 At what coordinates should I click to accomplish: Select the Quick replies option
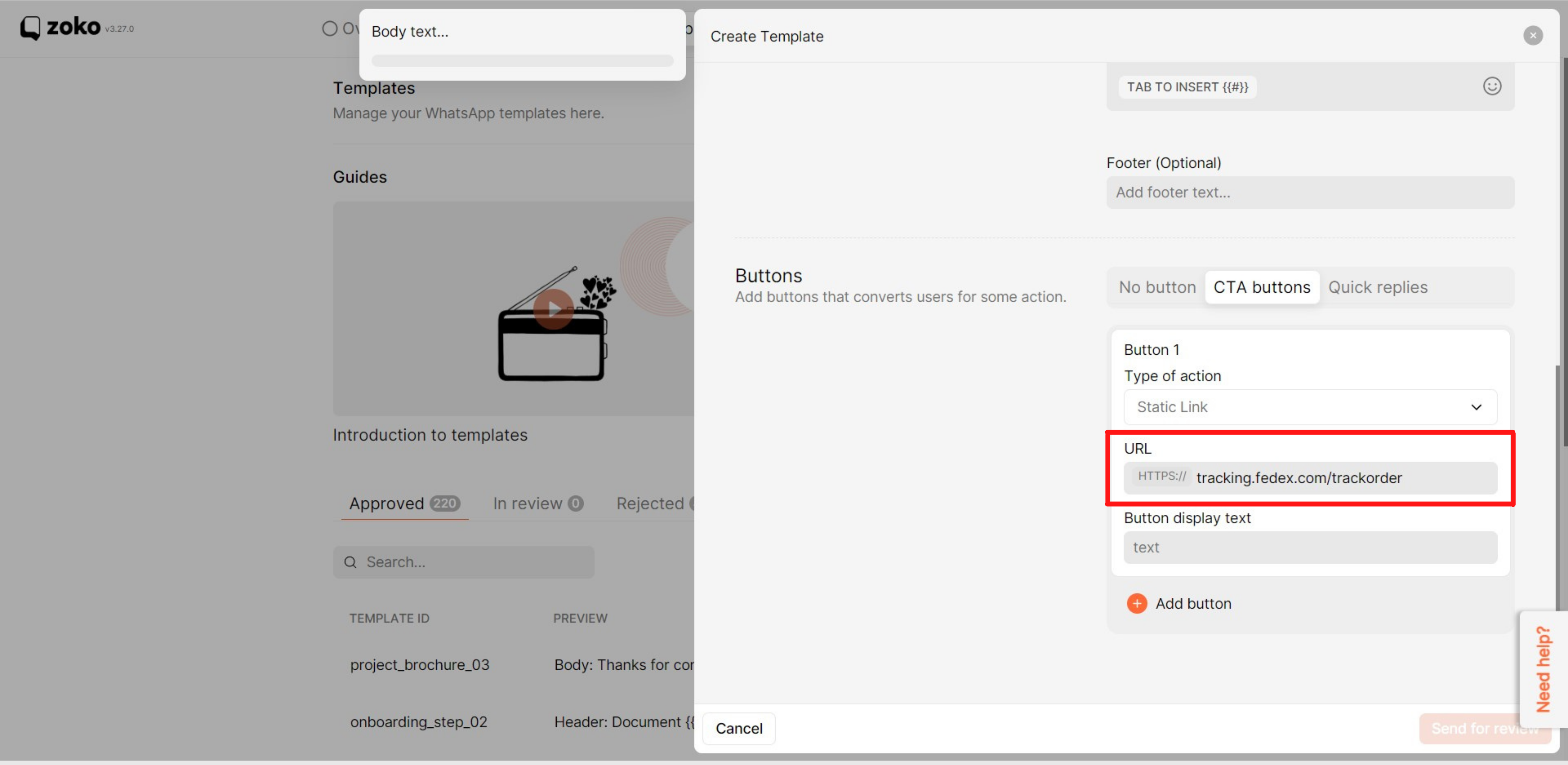(x=1377, y=287)
